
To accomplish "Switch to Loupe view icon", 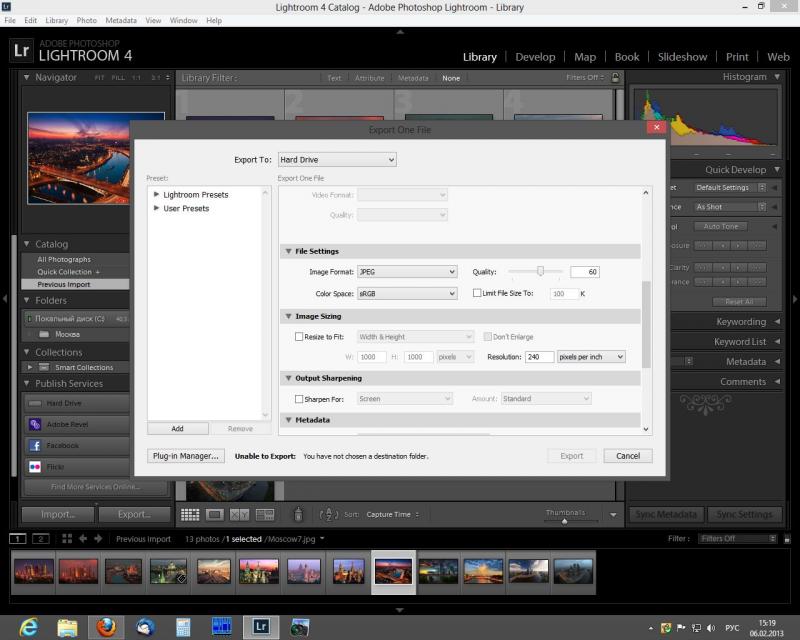I will pyautogui.click(x=215, y=514).
